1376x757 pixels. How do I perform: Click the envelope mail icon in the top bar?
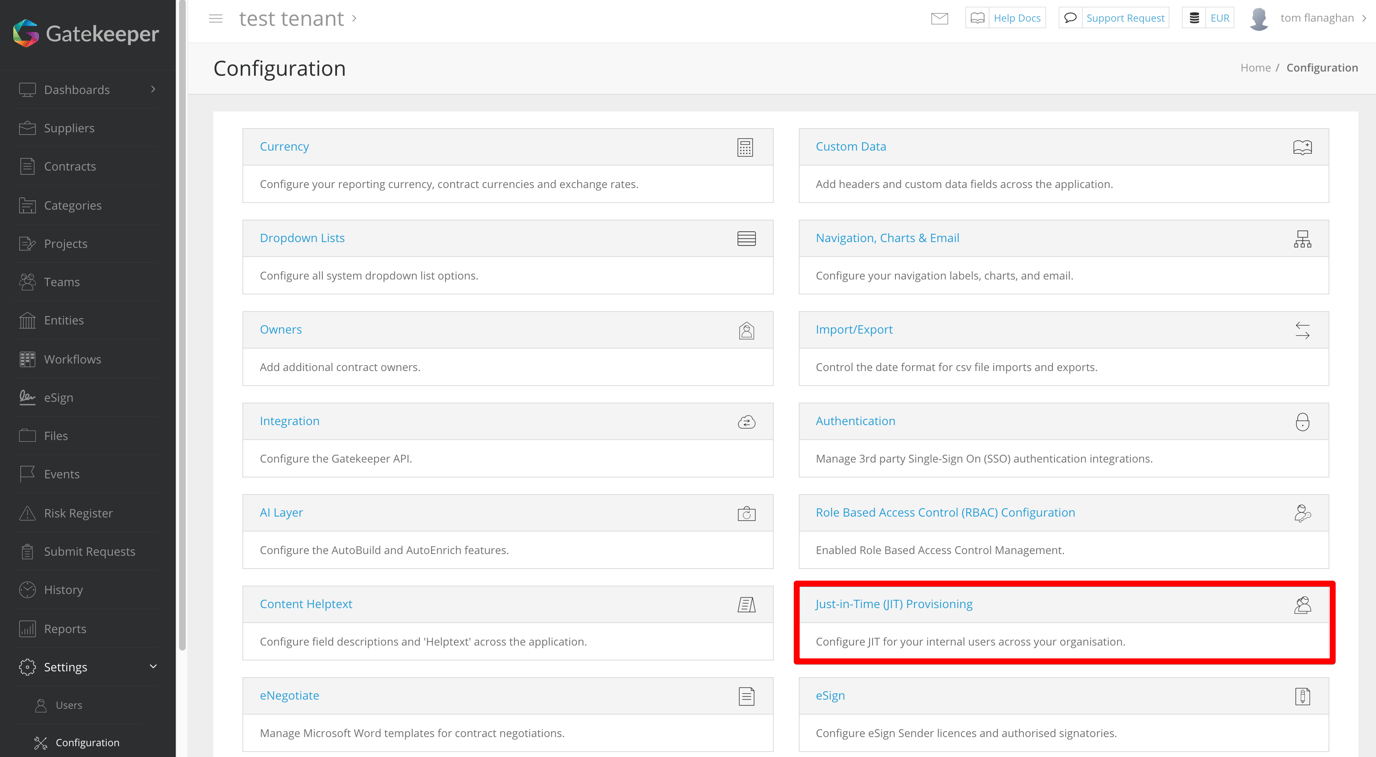coord(939,17)
